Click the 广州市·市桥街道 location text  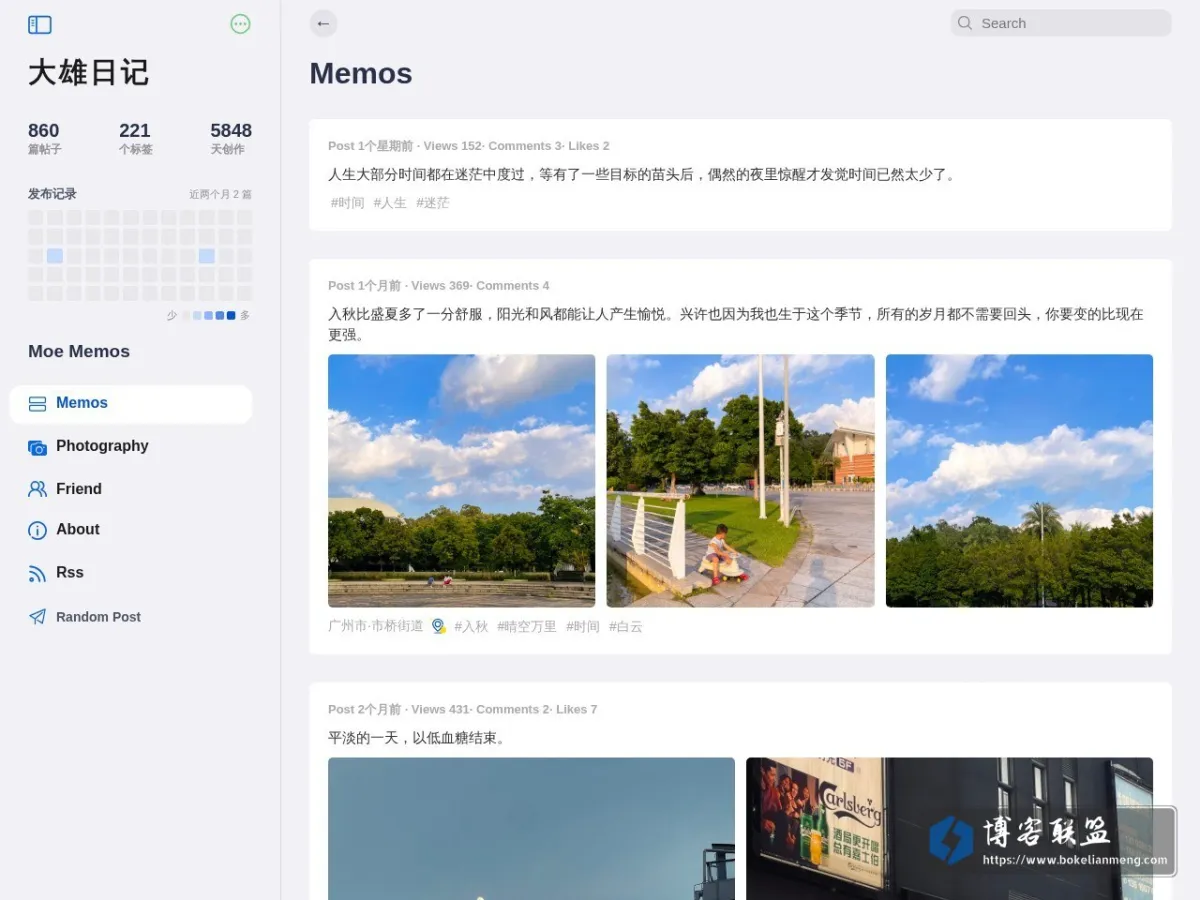[x=376, y=626]
